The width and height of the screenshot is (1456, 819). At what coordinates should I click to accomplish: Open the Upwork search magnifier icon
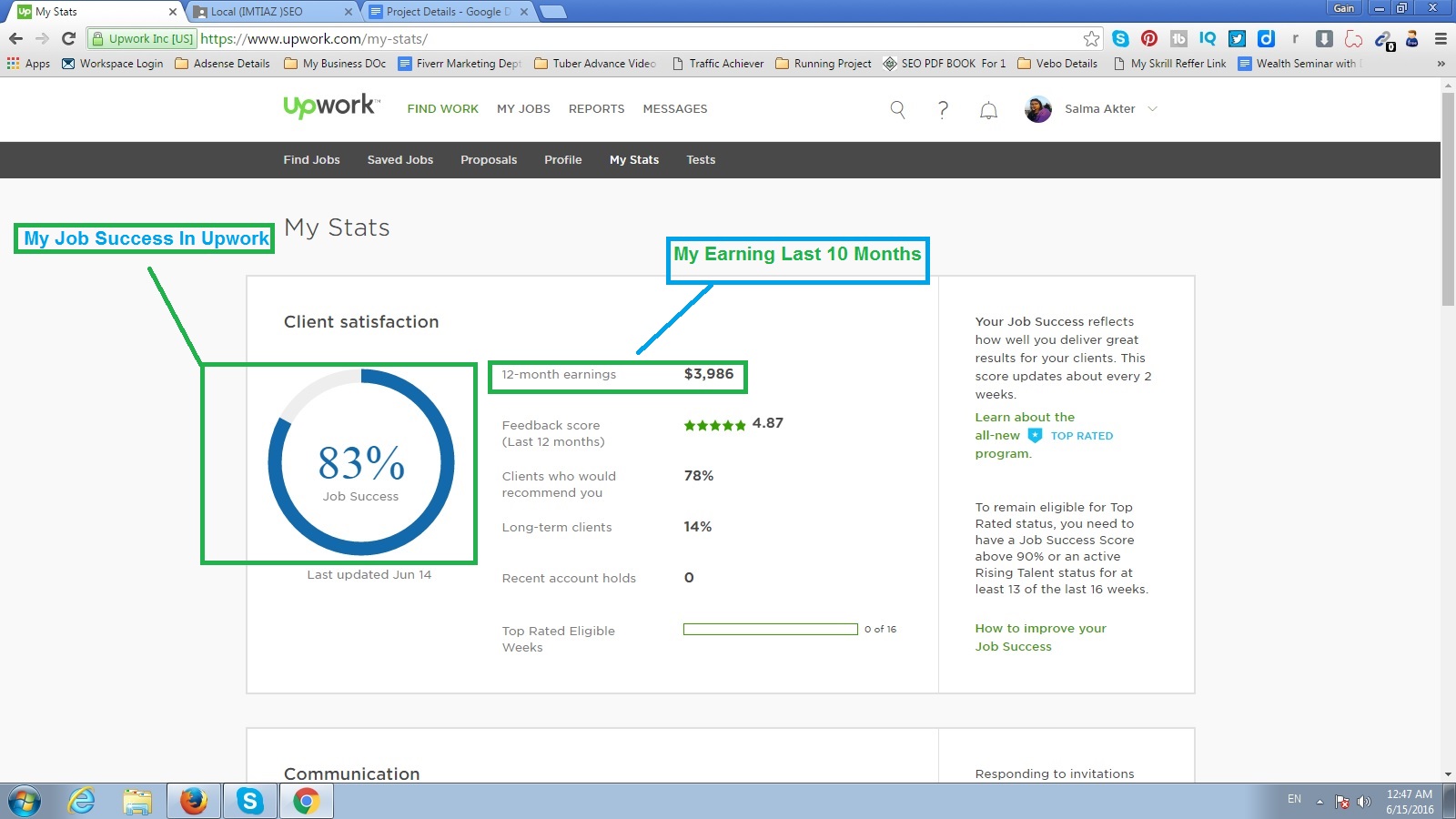pyautogui.click(x=897, y=109)
